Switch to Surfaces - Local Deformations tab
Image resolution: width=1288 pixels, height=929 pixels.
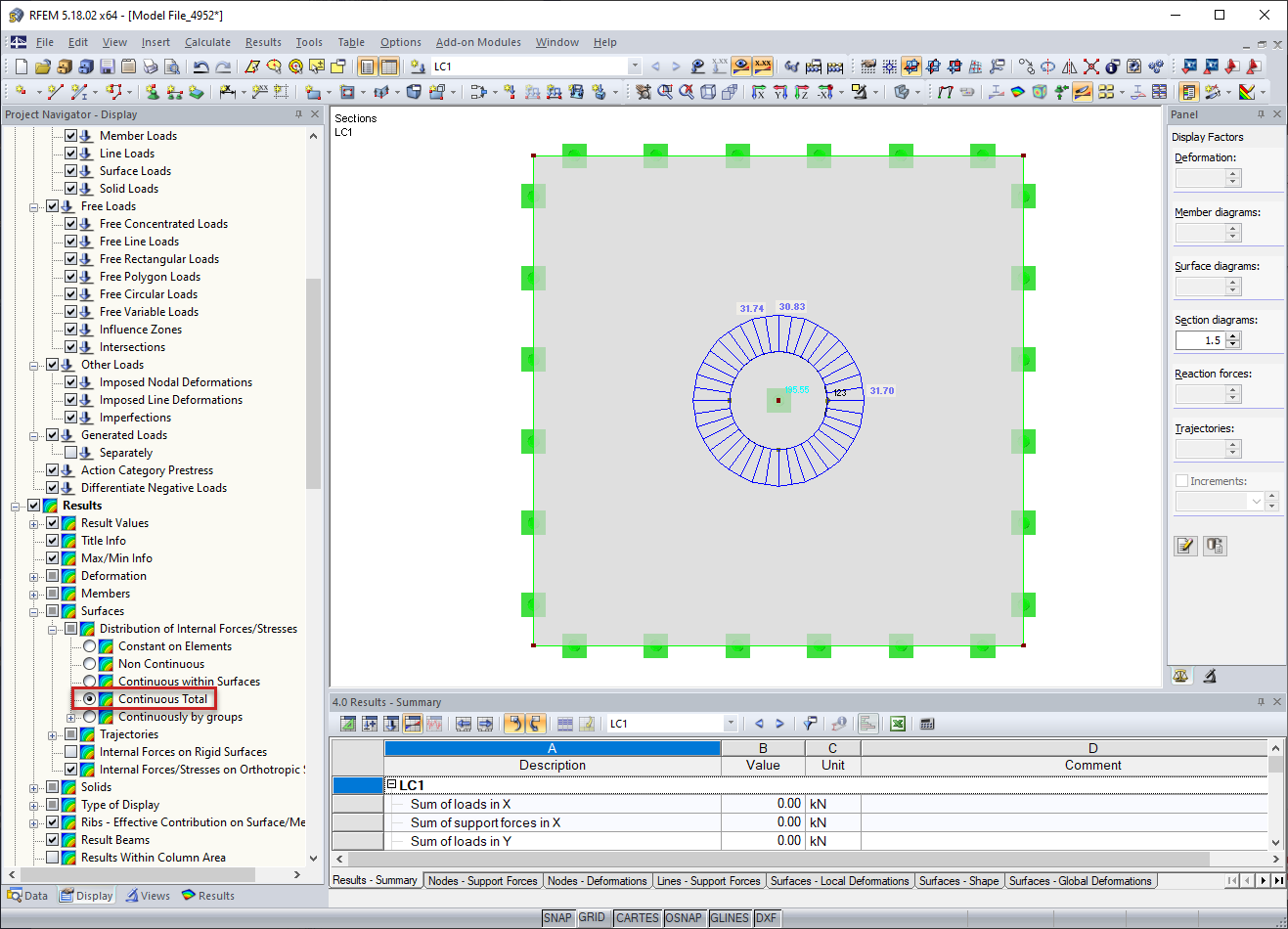840,881
